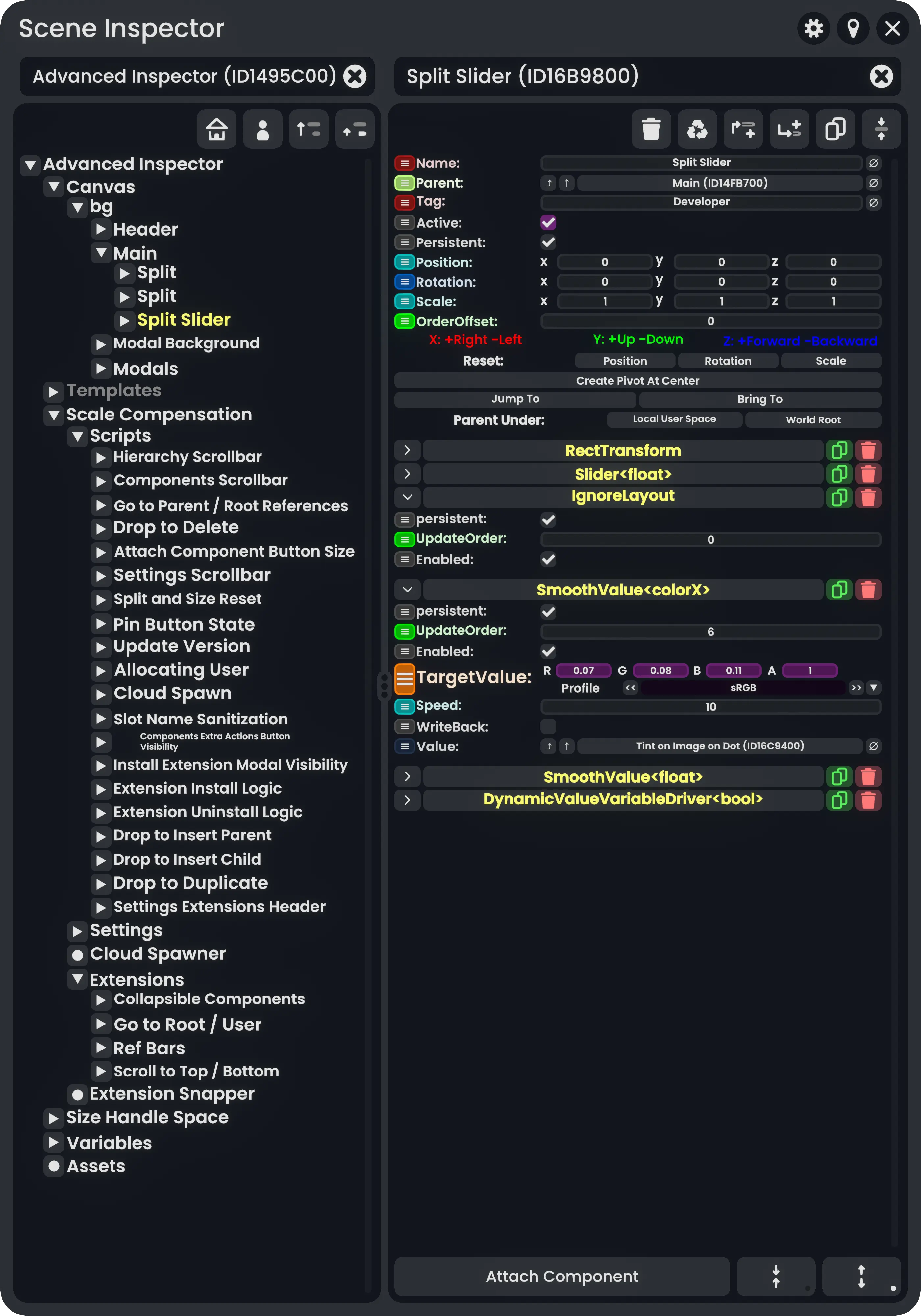Click the Speed value field
Viewport: 921px width, 1316px height.
click(710, 707)
